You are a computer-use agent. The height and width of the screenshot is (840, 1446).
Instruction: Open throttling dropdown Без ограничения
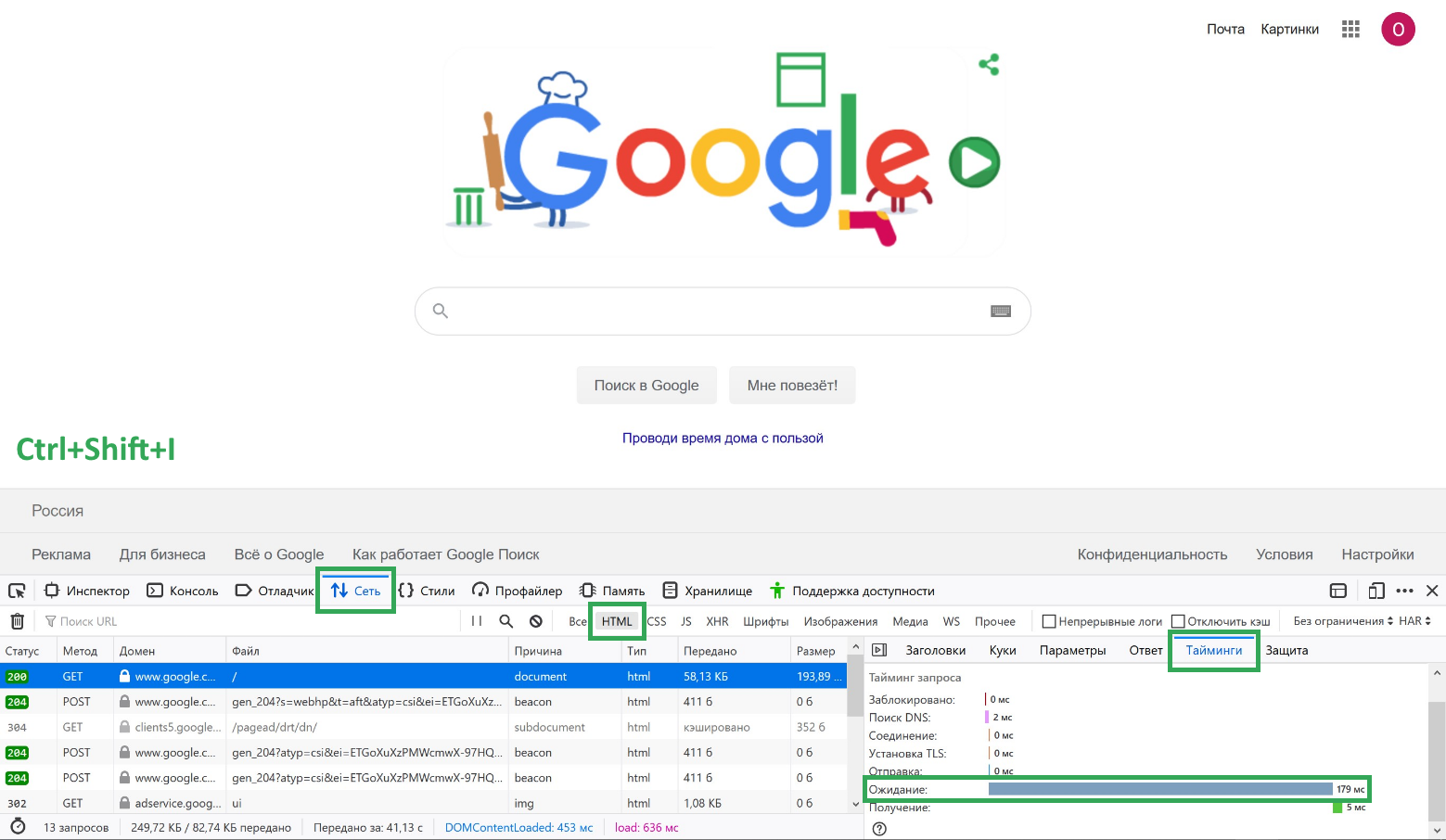coord(1343,621)
